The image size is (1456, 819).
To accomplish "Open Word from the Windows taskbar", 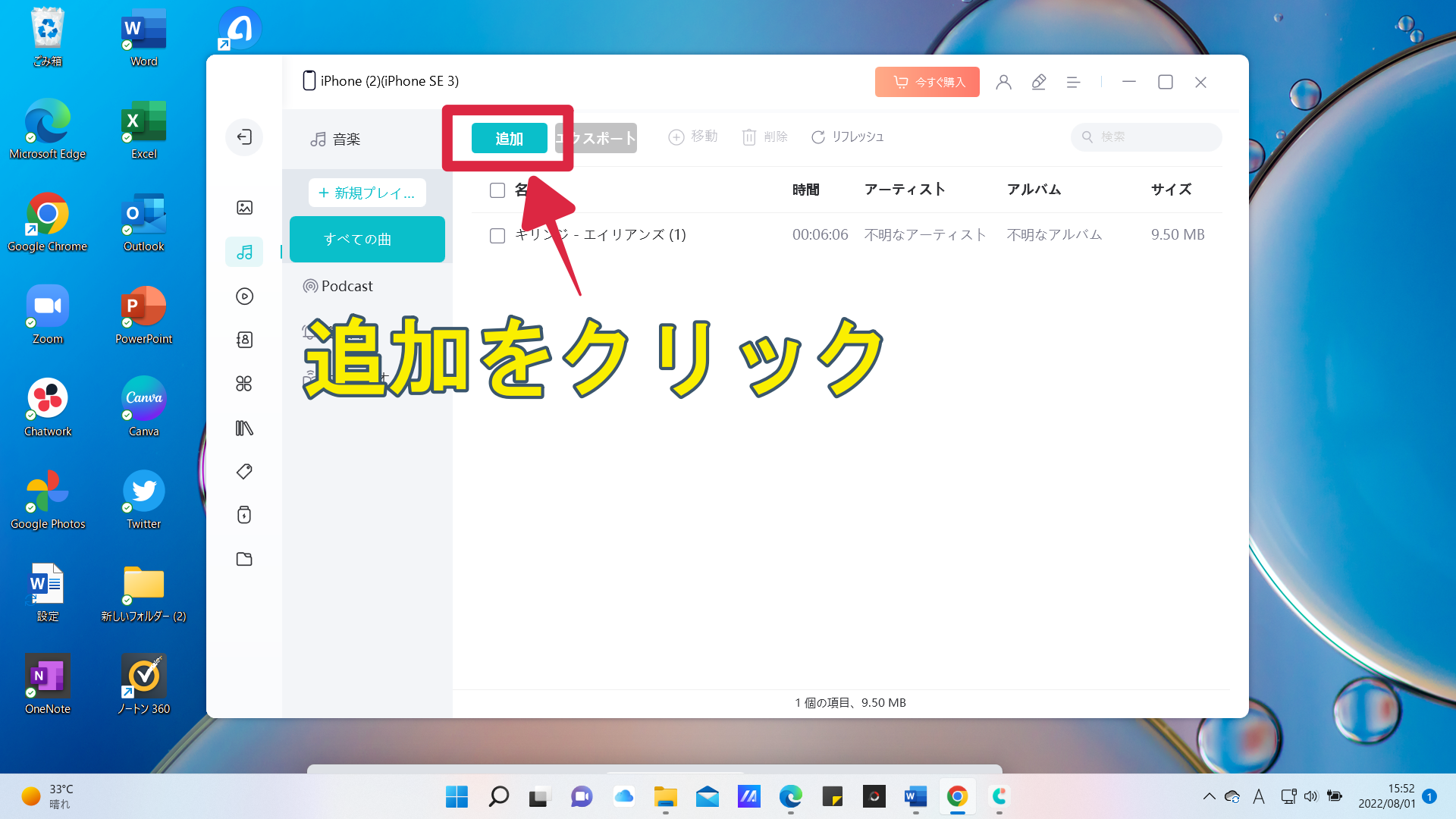I will pos(915,796).
